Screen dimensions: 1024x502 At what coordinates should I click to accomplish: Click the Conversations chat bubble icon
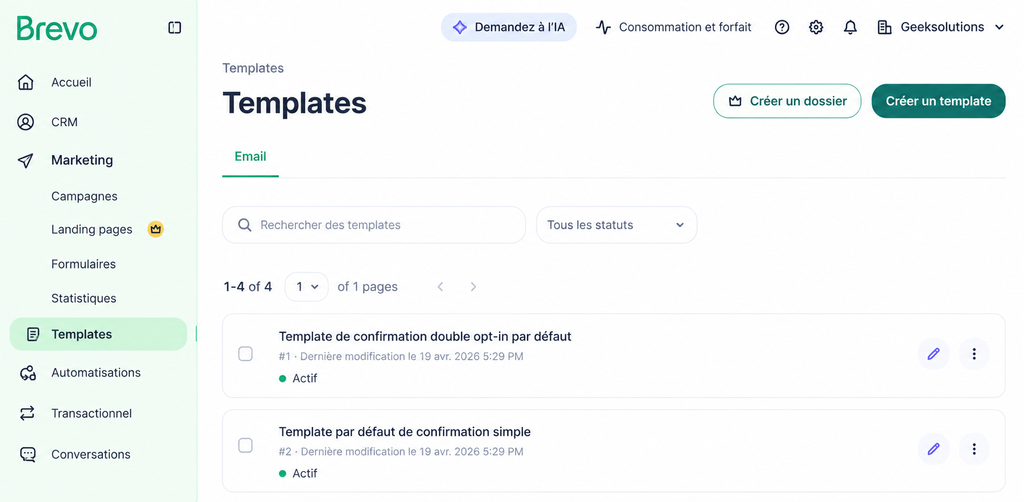[27, 454]
